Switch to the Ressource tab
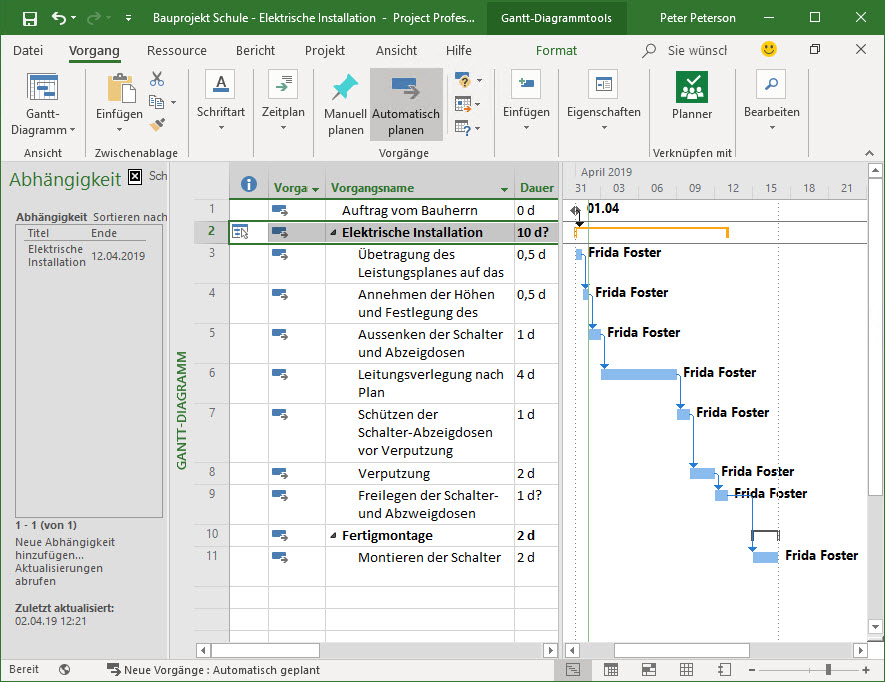The image size is (885, 682). click(x=177, y=51)
